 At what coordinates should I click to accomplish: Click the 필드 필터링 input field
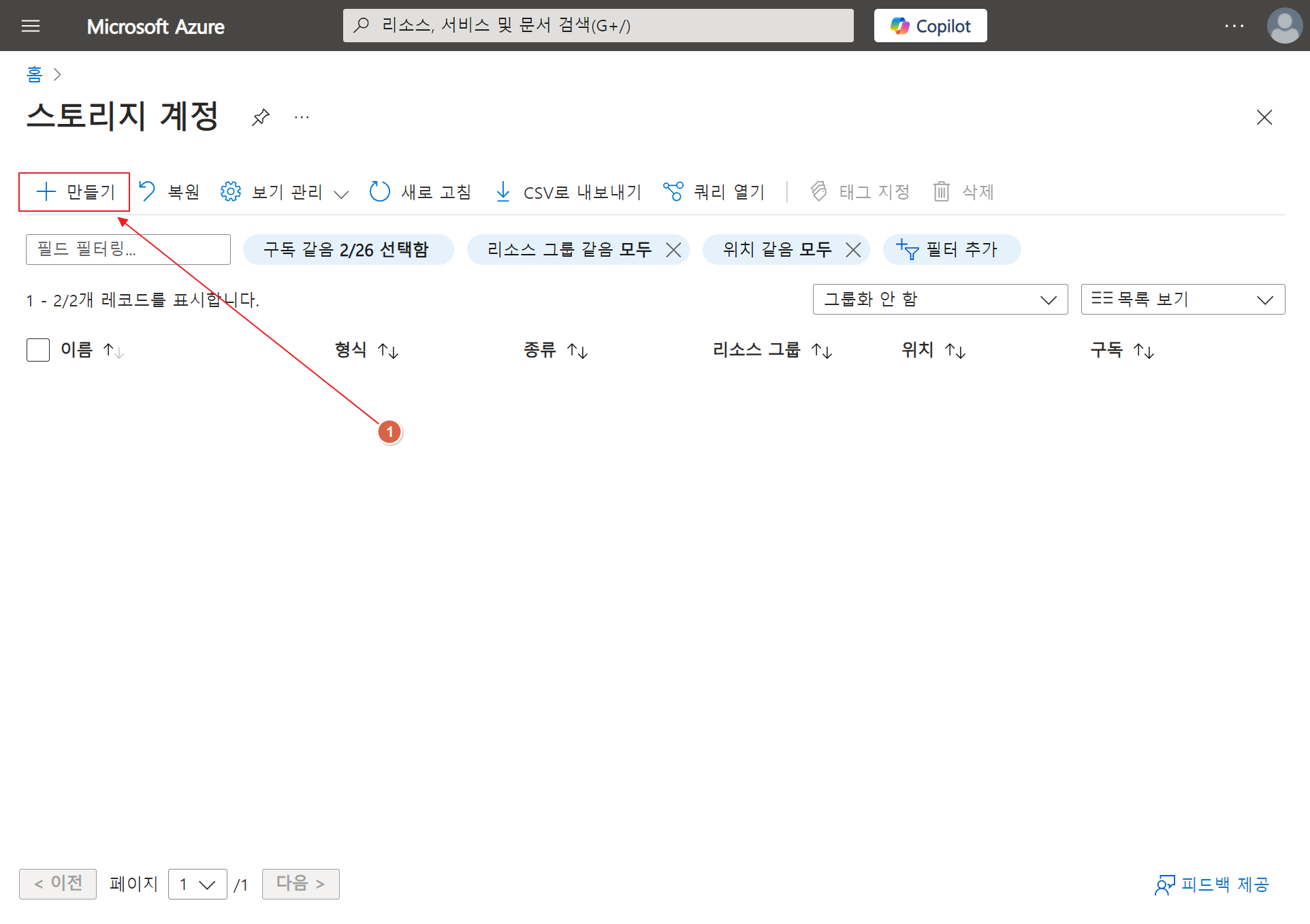128,249
